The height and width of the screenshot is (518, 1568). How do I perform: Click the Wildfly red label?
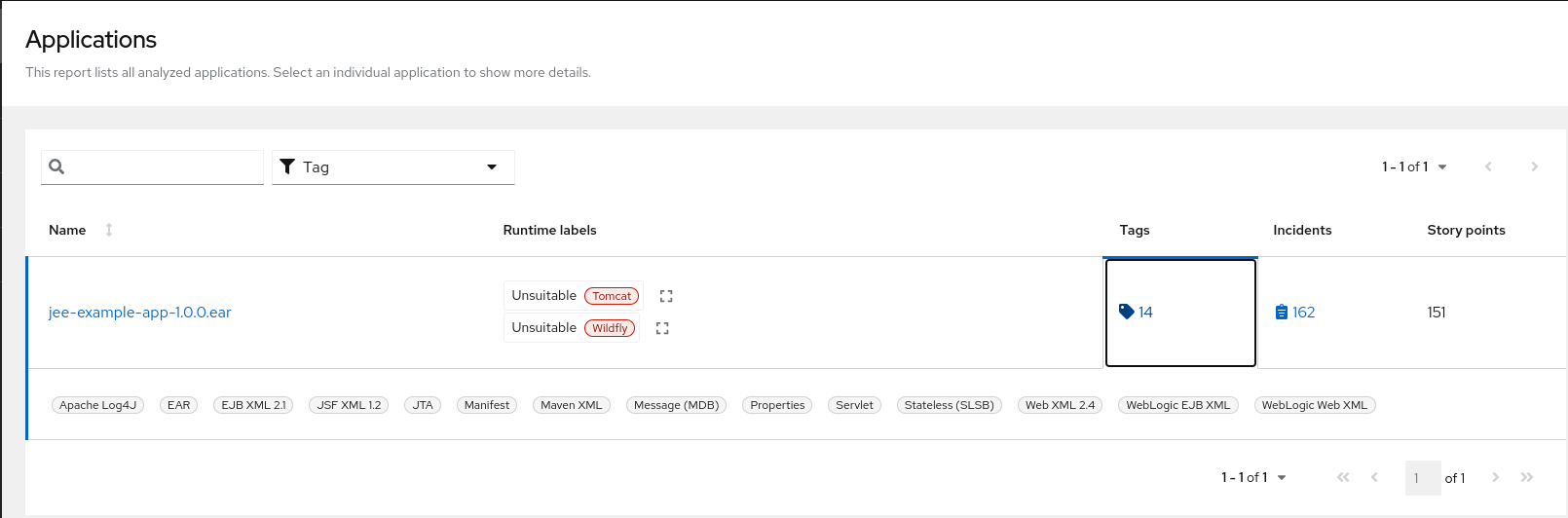[610, 328]
